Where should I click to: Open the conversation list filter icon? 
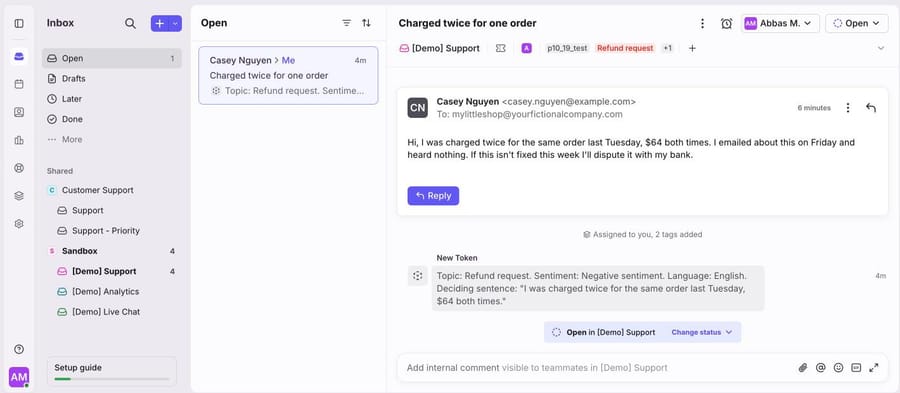pyautogui.click(x=347, y=23)
